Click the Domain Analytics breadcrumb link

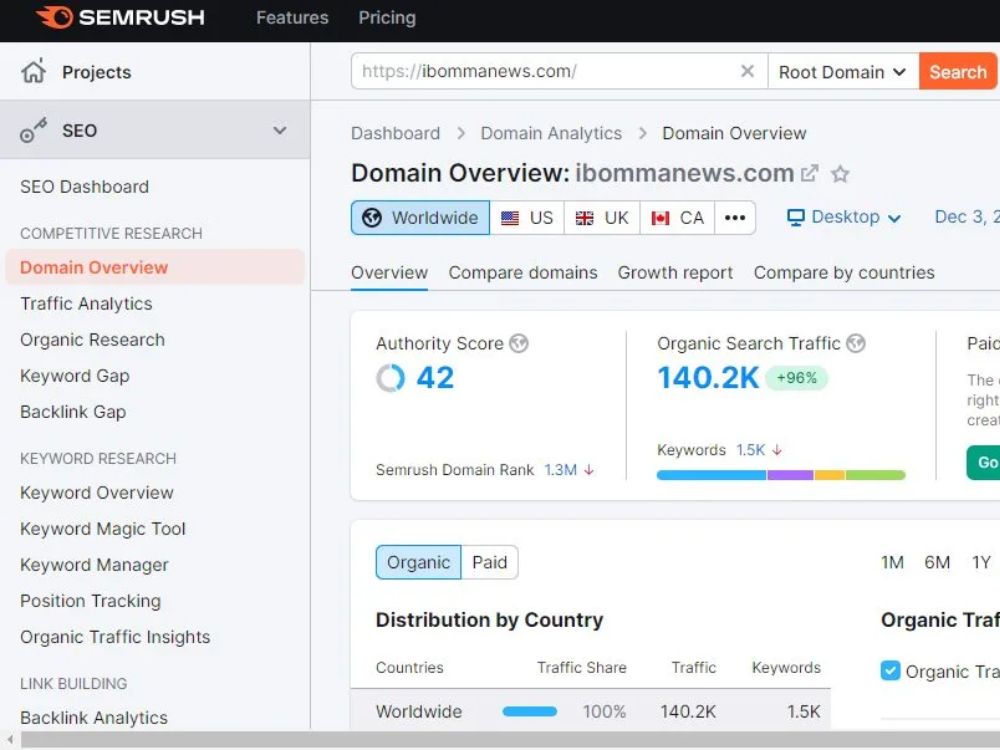(551, 133)
